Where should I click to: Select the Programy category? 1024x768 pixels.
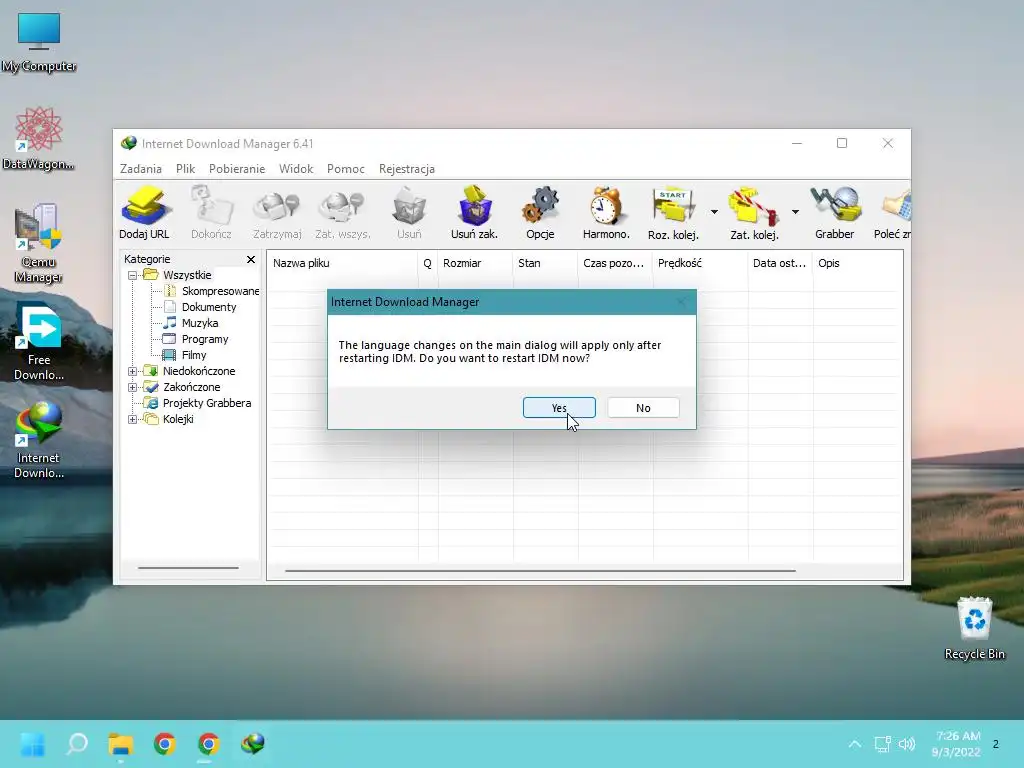click(x=195, y=339)
